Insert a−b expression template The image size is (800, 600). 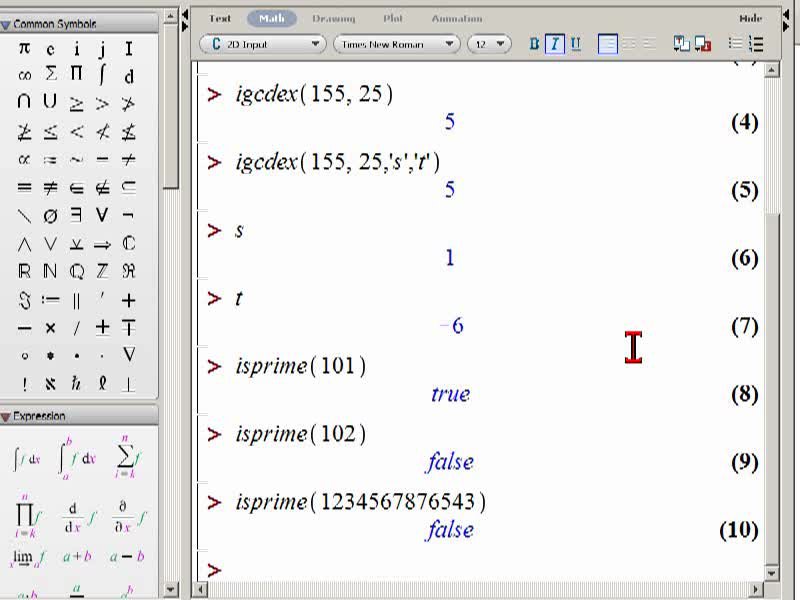pyautogui.click(x=127, y=556)
